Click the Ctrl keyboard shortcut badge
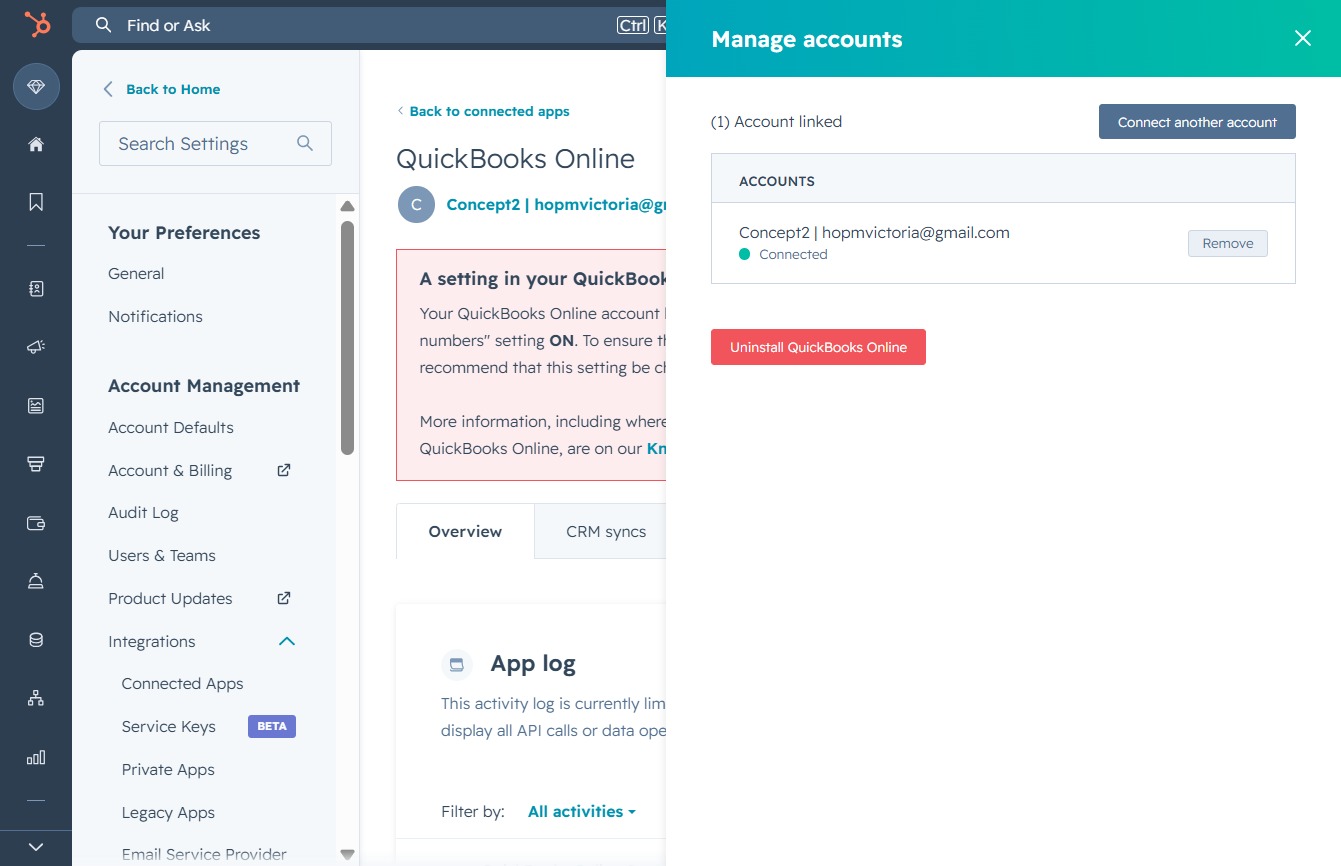This screenshot has width=1341, height=866. click(633, 25)
